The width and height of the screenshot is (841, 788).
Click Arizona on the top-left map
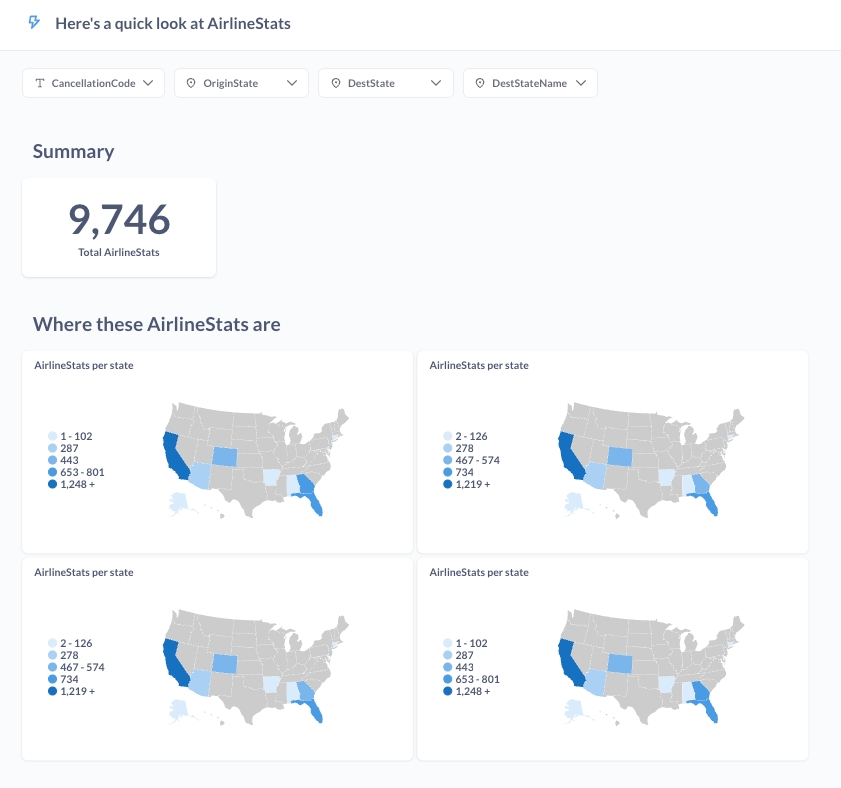(200, 475)
